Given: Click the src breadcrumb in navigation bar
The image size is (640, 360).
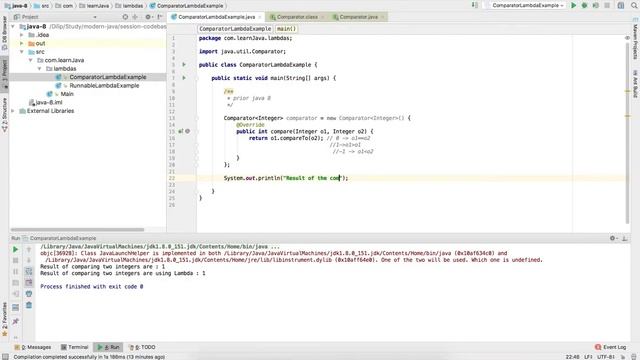Looking at the screenshot, I should [x=42, y=6].
